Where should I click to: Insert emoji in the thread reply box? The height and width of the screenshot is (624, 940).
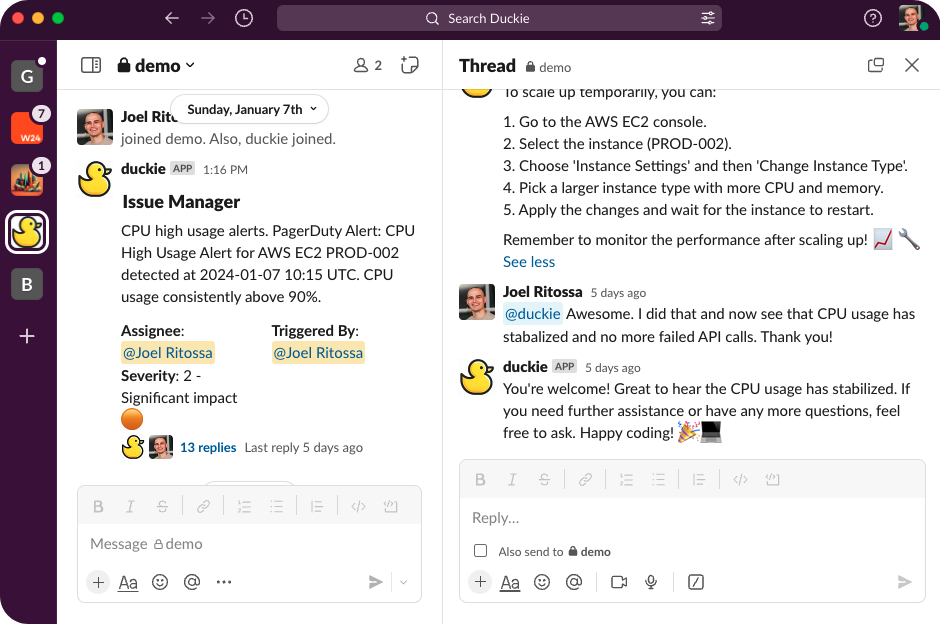(x=542, y=582)
